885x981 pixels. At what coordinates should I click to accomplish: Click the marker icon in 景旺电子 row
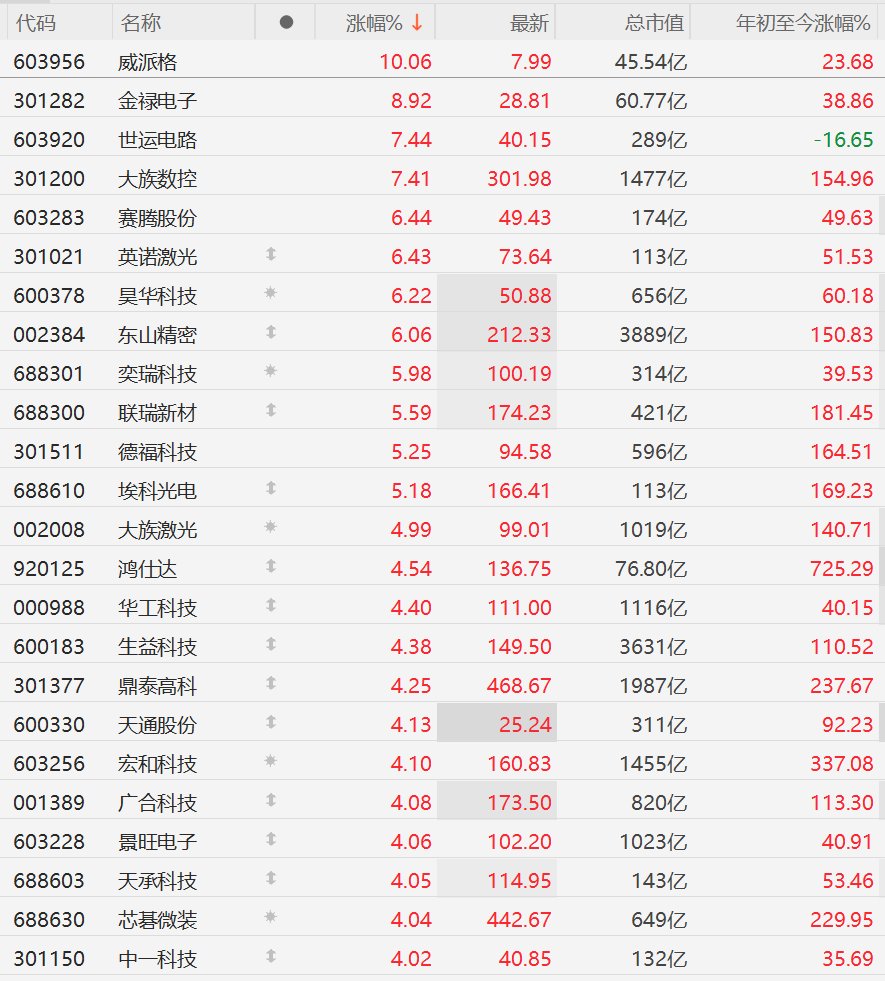(271, 839)
